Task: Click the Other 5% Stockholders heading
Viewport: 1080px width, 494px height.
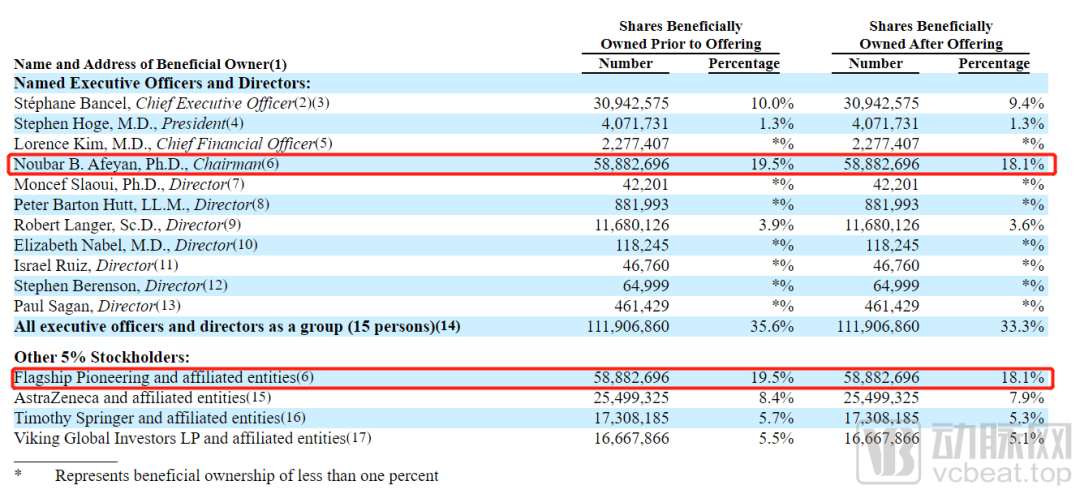Action: pos(101,358)
